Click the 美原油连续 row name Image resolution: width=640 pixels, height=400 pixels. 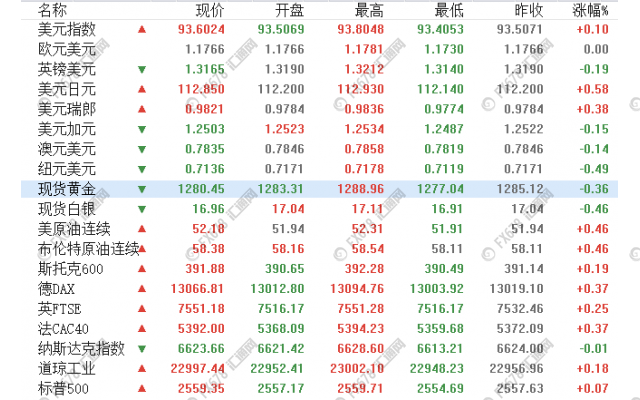tap(74, 229)
